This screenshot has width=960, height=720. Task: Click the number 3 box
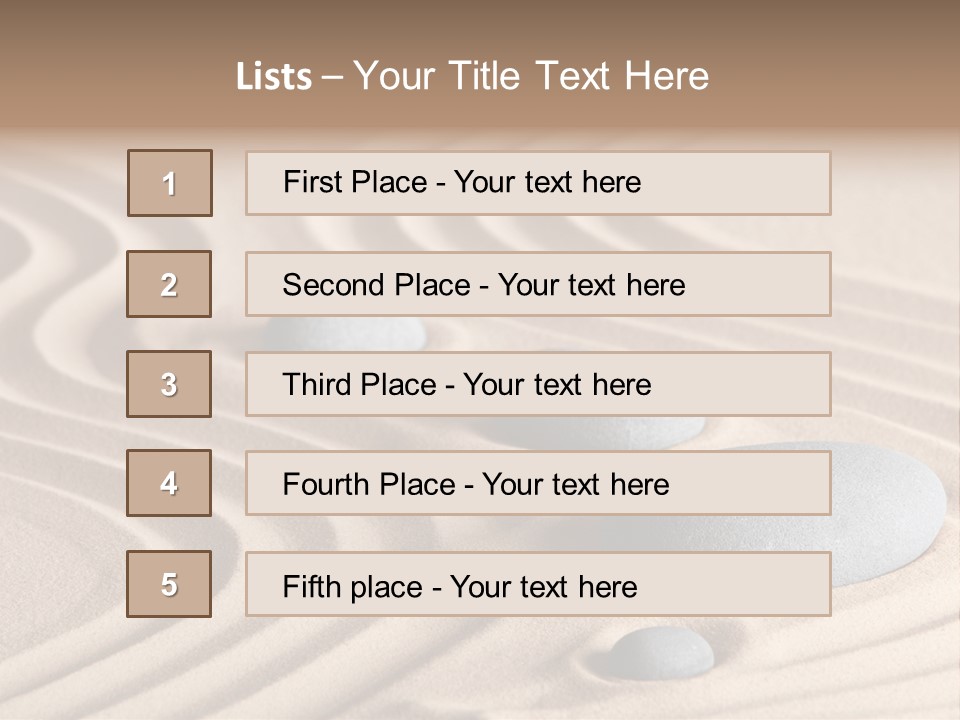(x=169, y=384)
